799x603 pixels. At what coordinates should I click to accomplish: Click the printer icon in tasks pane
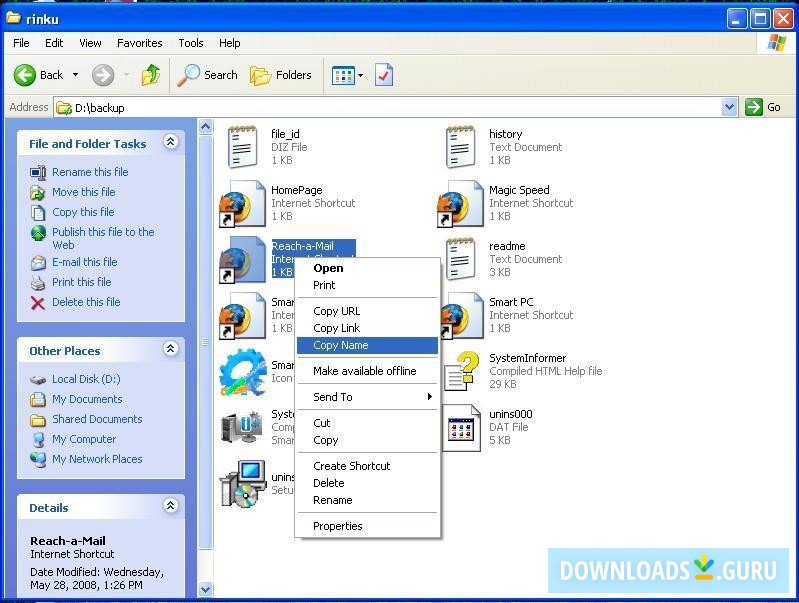[x=38, y=283]
